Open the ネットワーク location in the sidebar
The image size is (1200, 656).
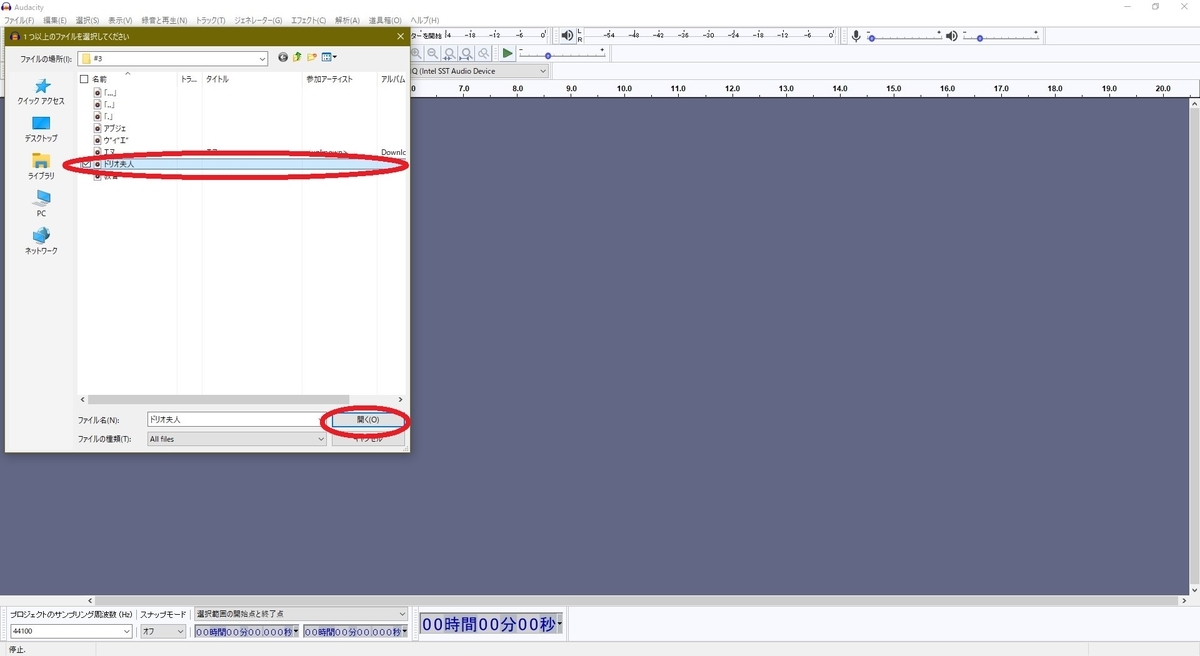(41, 240)
